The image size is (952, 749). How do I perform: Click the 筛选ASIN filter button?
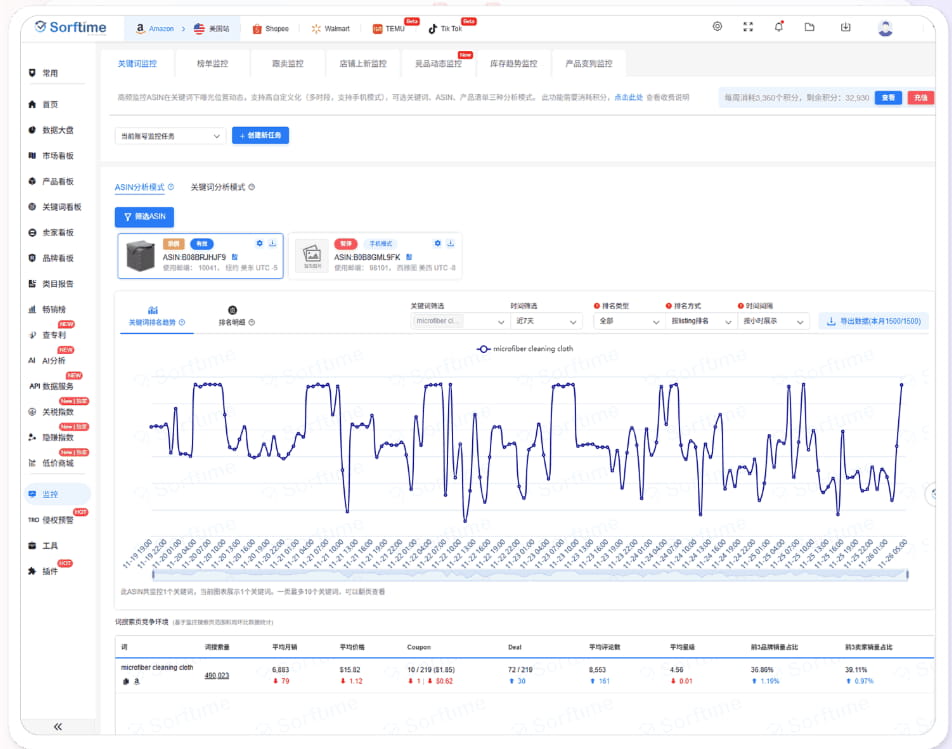144,217
